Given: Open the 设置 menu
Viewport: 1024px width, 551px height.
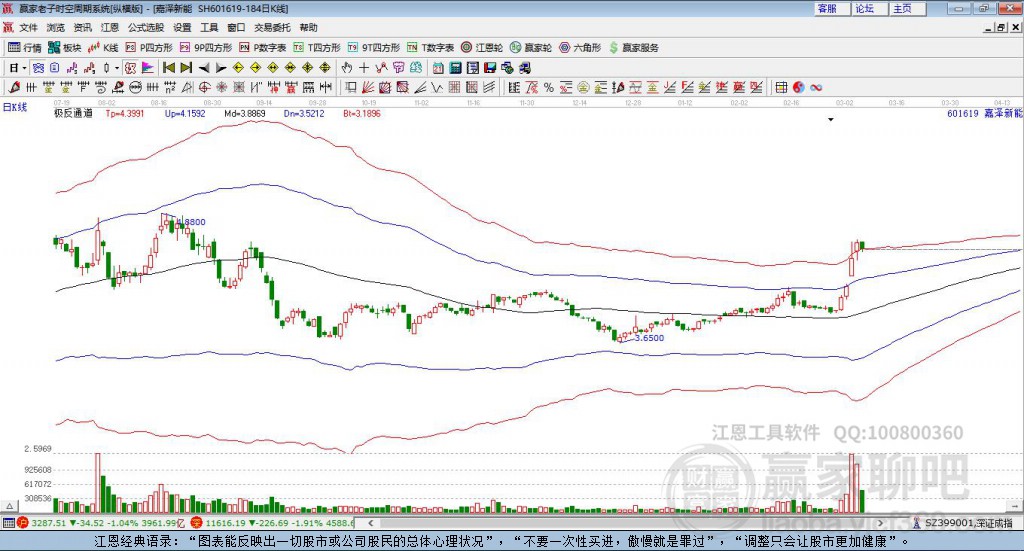Looking at the screenshot, I should (182, 27).
